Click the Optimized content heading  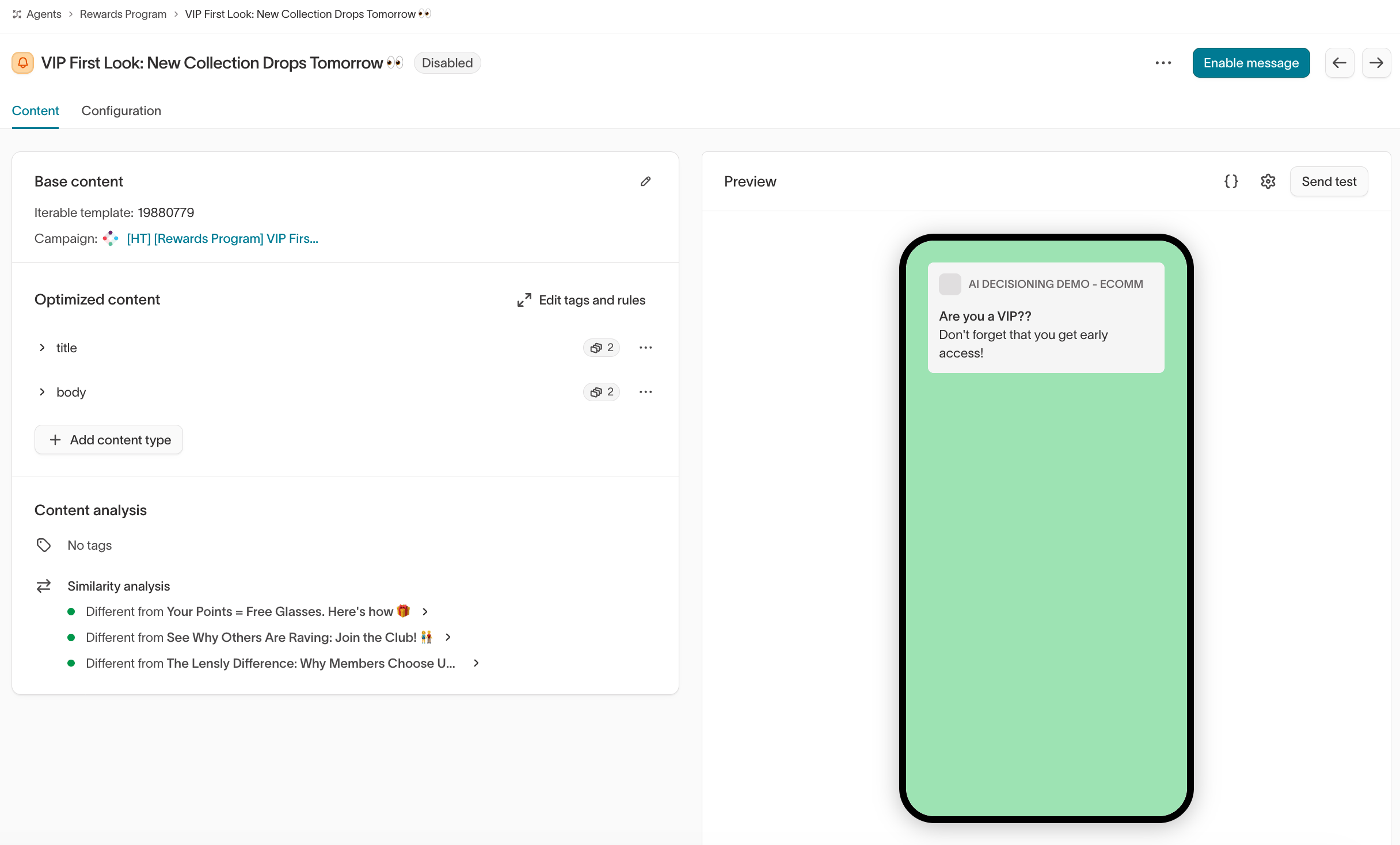(x=97, y=299)
